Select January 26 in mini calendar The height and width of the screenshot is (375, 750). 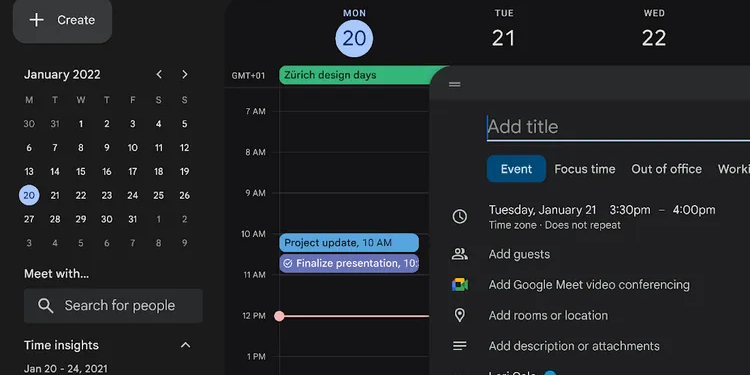pos(184,195)
